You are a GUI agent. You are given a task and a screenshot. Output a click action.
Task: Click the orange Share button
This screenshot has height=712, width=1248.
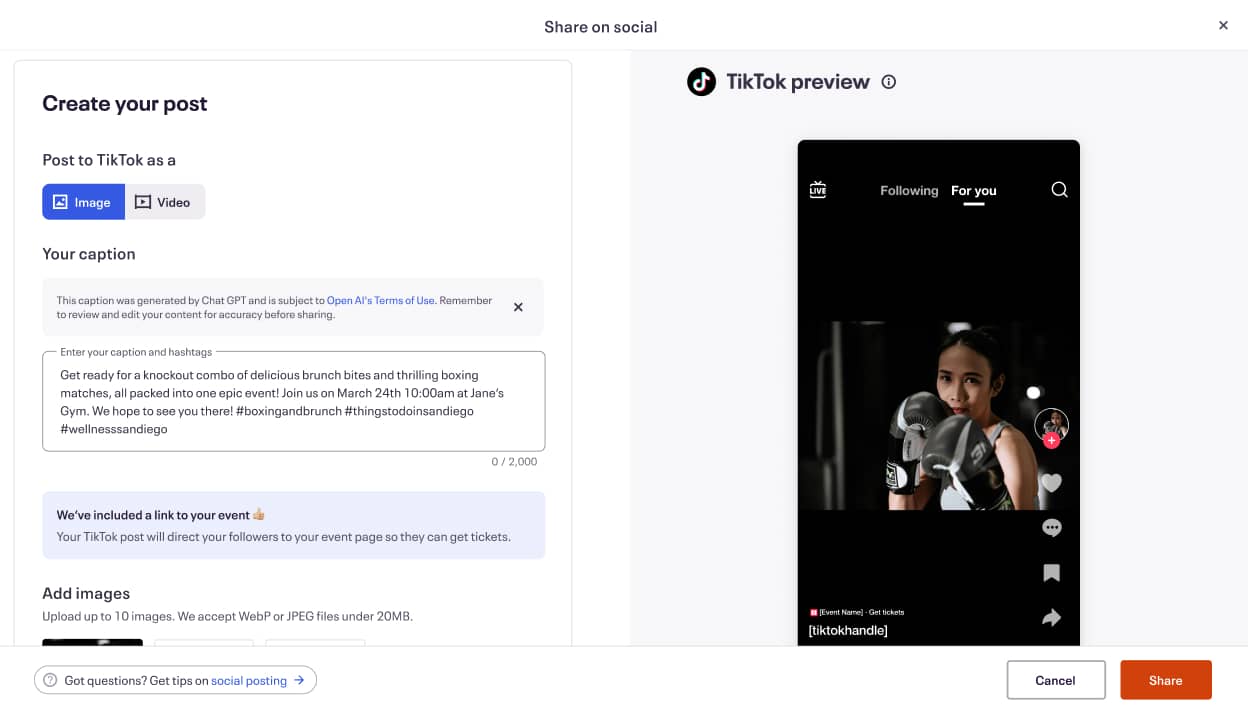point(1165,680)
